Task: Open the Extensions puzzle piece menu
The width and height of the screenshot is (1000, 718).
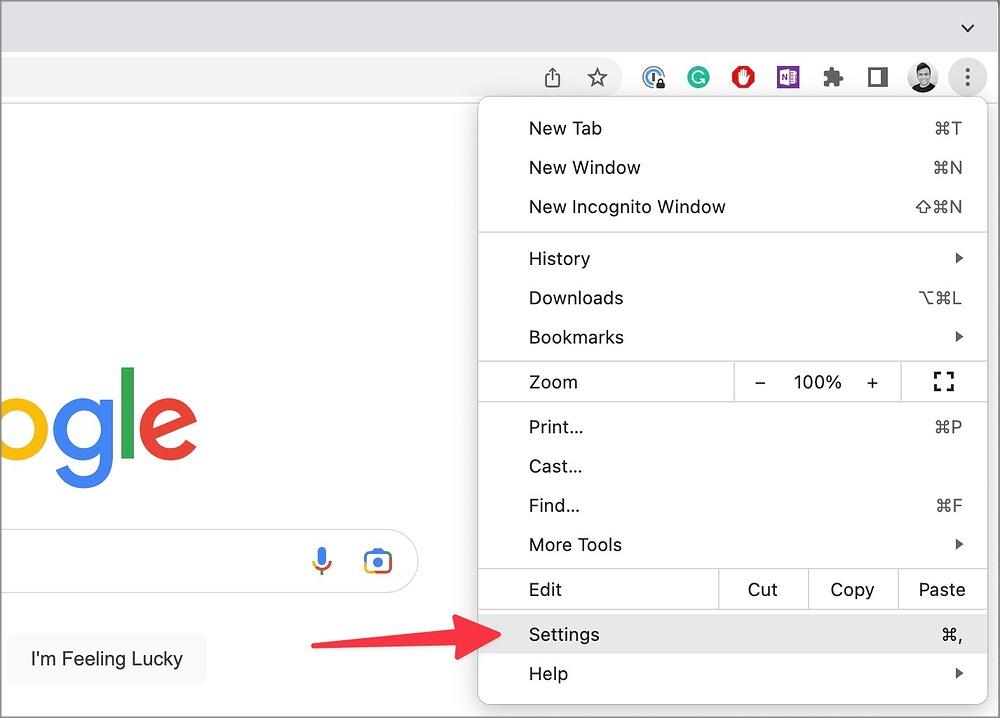Action: pos(833,78)
